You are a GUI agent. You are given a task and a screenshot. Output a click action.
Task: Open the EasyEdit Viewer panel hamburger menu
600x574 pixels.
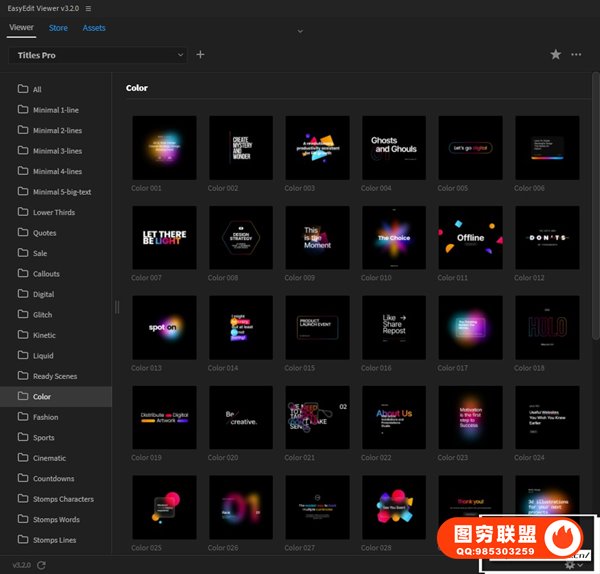pyautogui.click(x=89, y=9)
